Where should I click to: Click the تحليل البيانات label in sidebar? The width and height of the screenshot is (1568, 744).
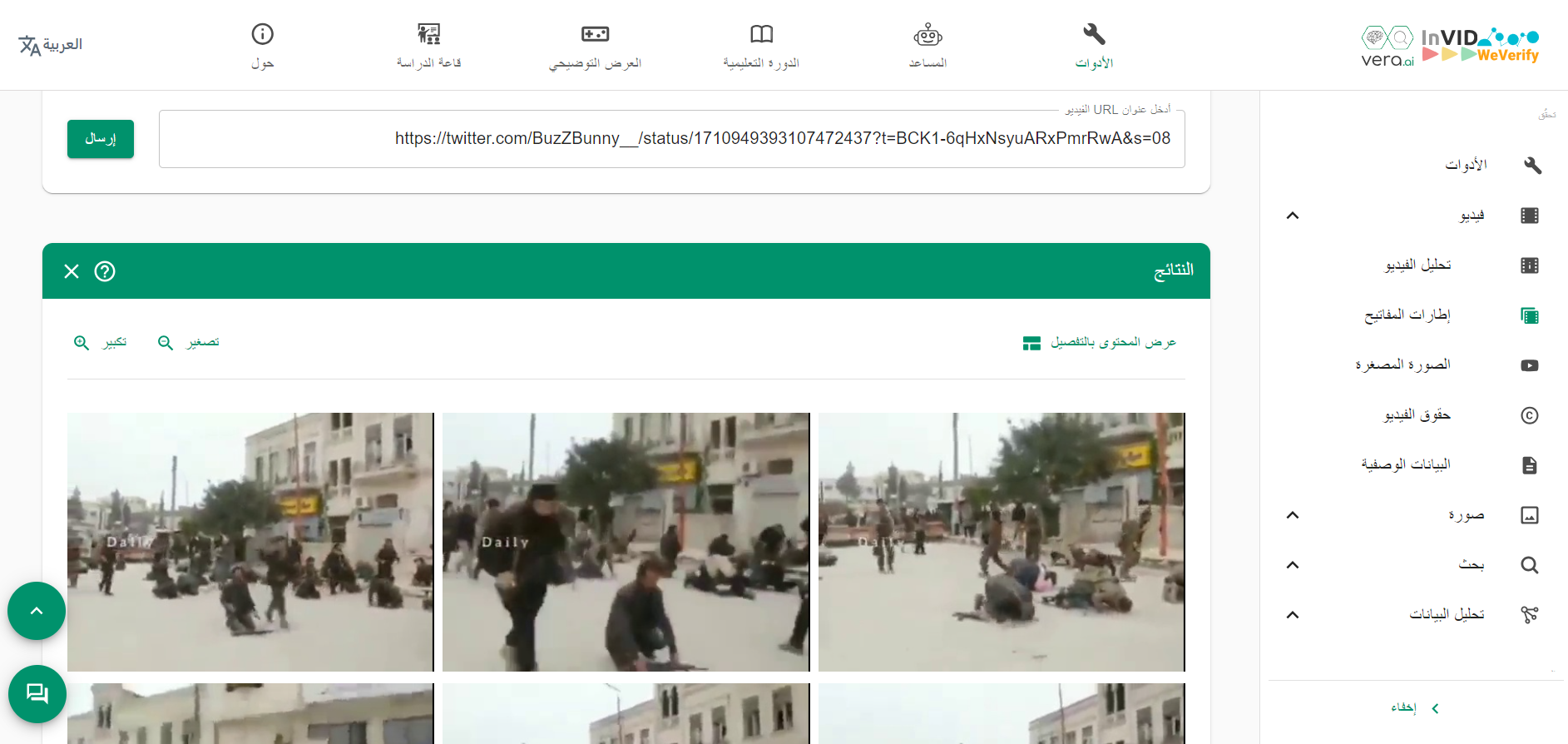coord(1447,614)
